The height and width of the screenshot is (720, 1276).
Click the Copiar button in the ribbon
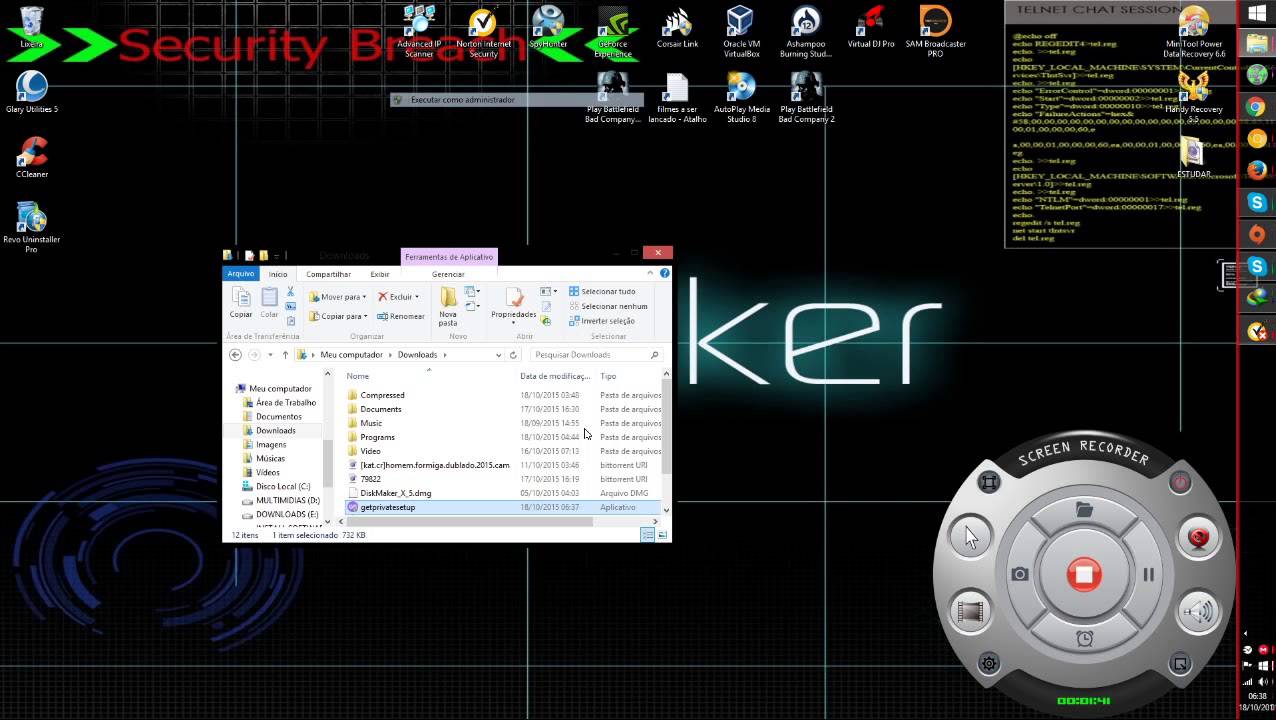coord(241,302)
